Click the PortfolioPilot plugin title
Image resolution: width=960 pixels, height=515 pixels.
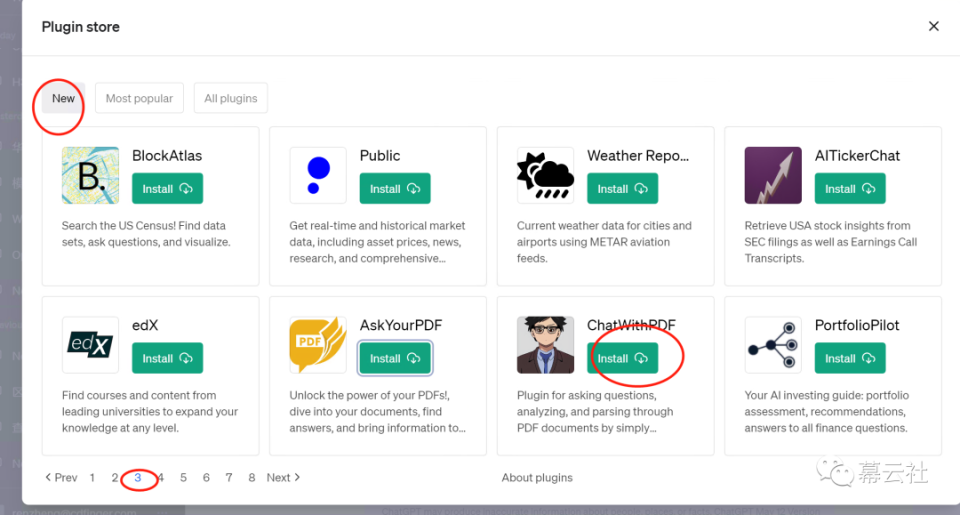(857, 325)
